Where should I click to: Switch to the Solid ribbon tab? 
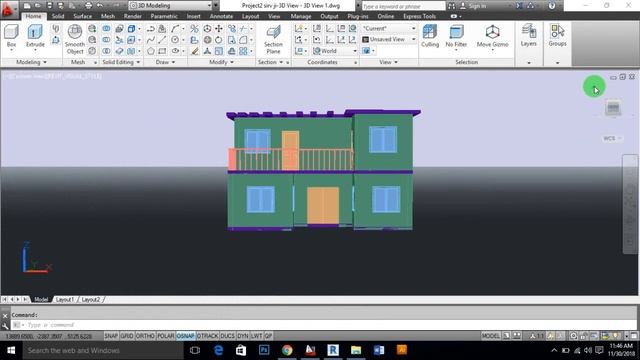click(x=58, y=16)
